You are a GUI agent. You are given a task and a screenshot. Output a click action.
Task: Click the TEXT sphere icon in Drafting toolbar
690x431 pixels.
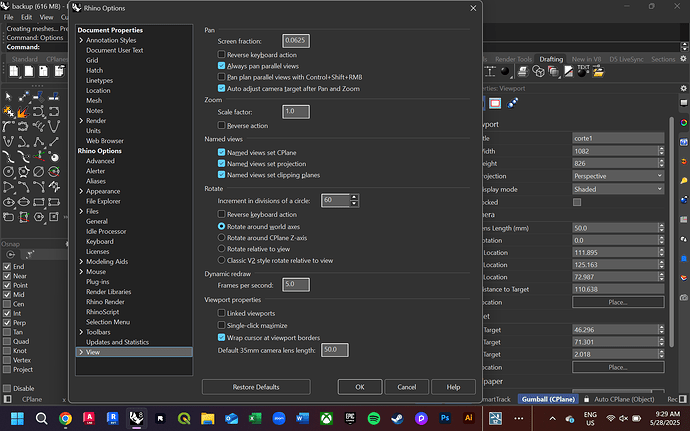[583, 71]
